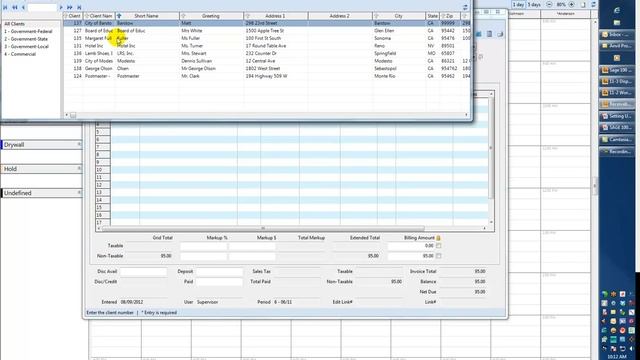This screenshot has height=360, width=640.
Task: Select 3 - Government-Local client type
Action: 27,47
